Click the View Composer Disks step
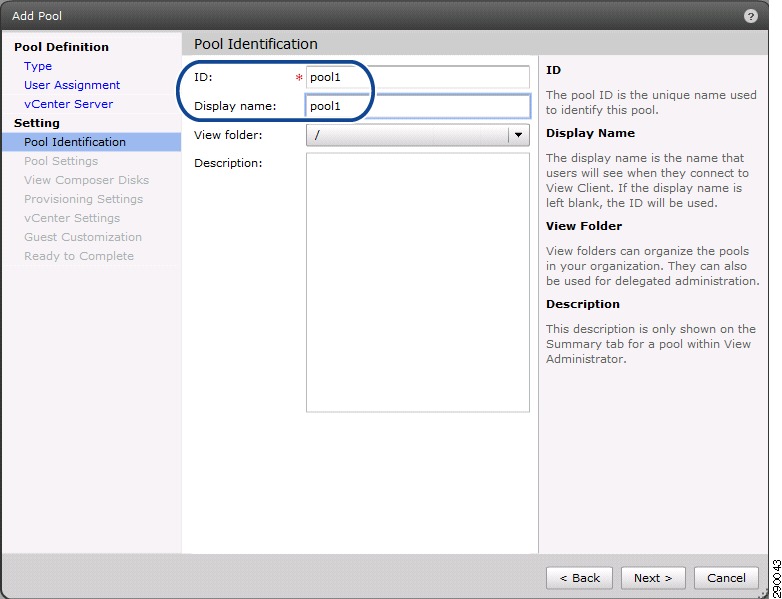The image size is (782, 599). click(x=86, y=180)
